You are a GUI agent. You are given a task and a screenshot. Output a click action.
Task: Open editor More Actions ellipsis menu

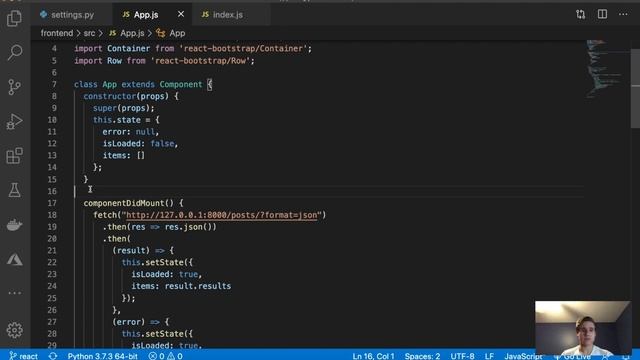pos(623,14)
